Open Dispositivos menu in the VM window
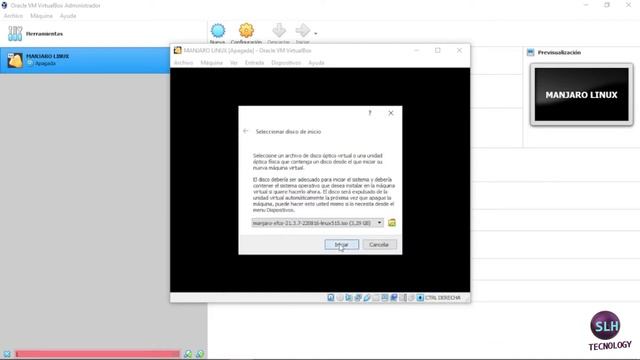Screen dimensions: 640x360 pos(286,62)
